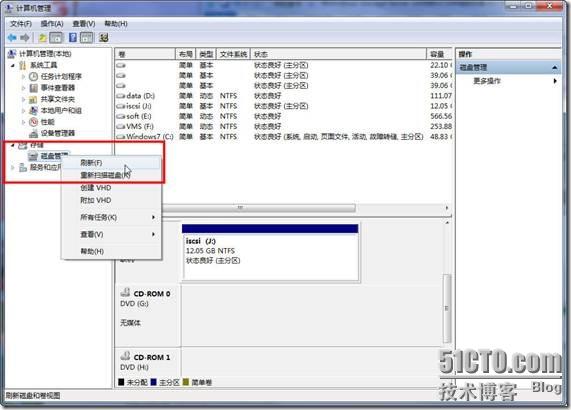The height and width of the screenshot is (410, 571).
Task: Choose 创建 VHD in the context menu
Action: pos(112,188)
